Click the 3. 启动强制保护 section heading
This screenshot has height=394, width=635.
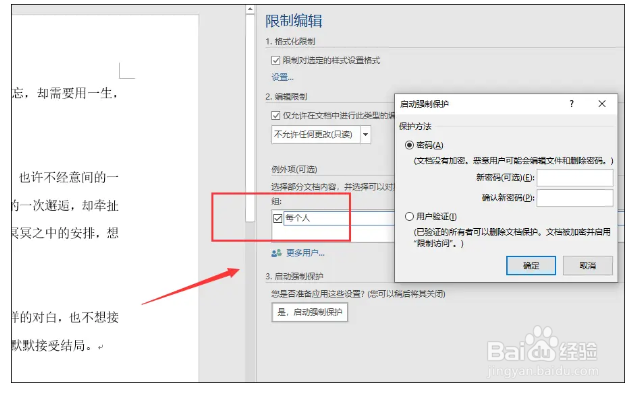(294, 276)
